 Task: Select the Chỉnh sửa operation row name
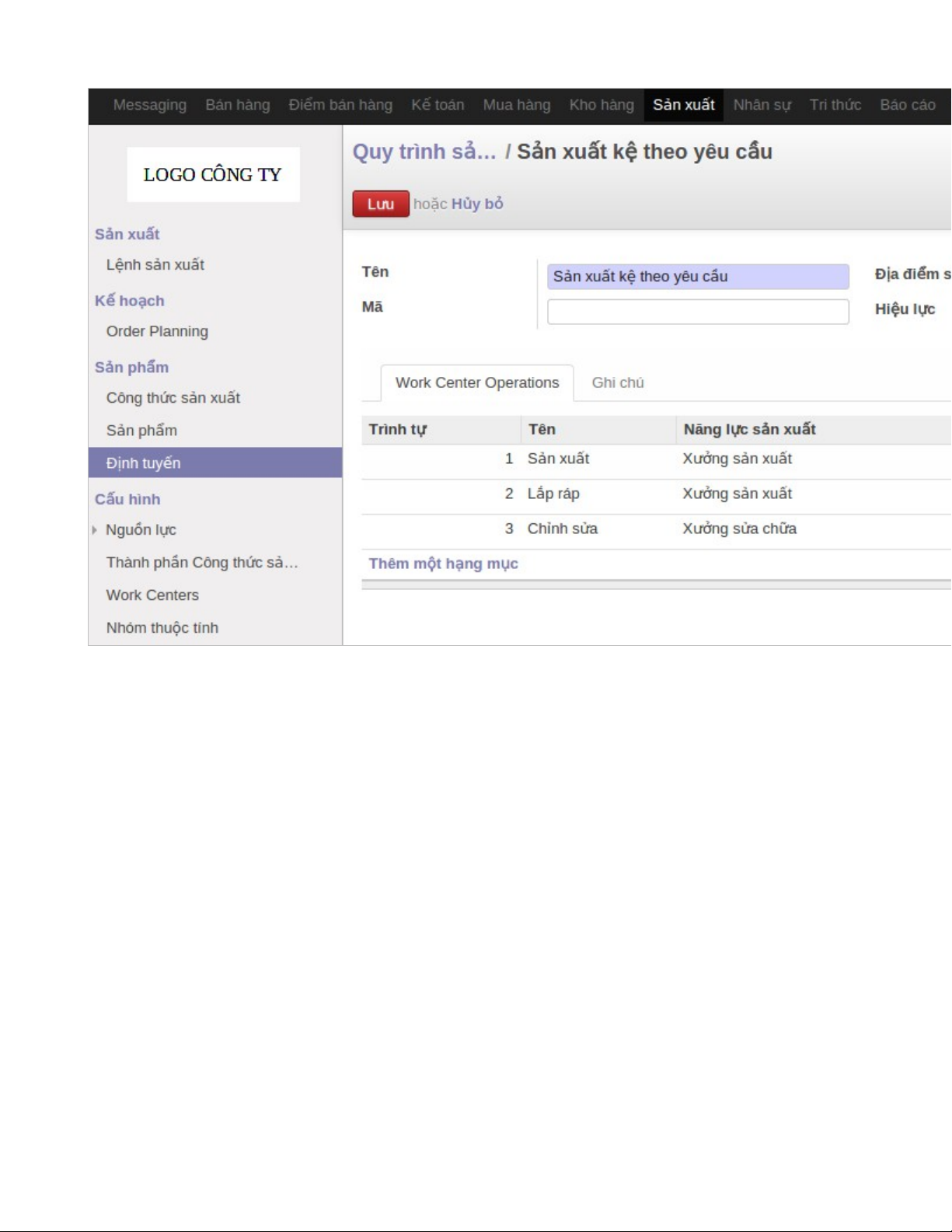click(563, 529)
